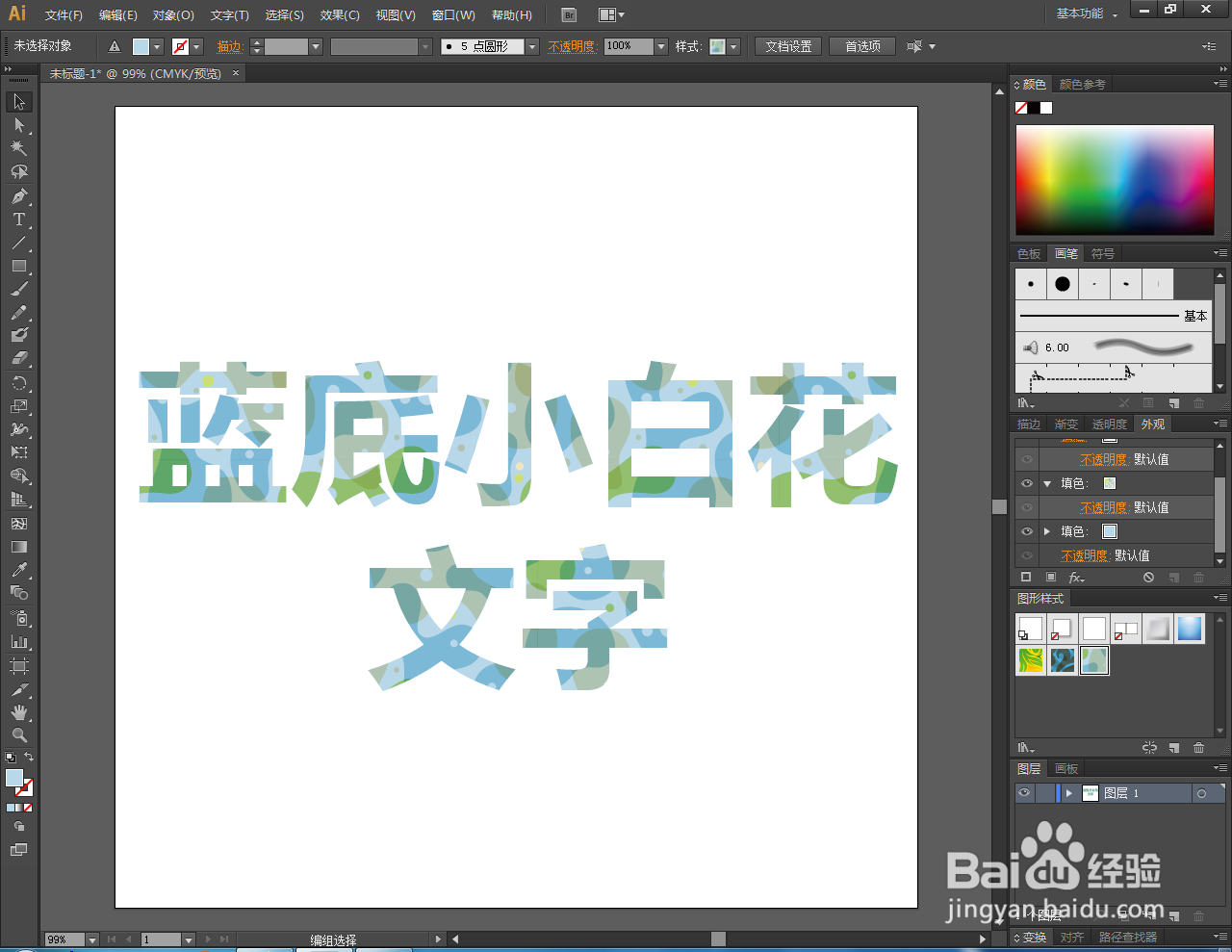Select the Pen tool

click(17, 195)
